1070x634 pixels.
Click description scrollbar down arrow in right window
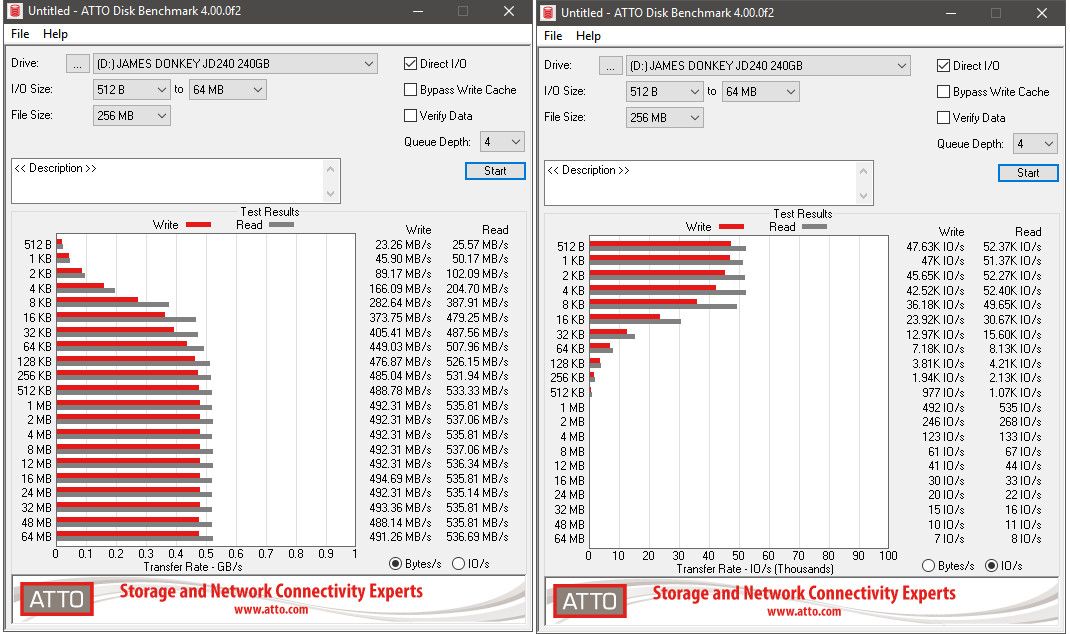click(x=864, y=195)
